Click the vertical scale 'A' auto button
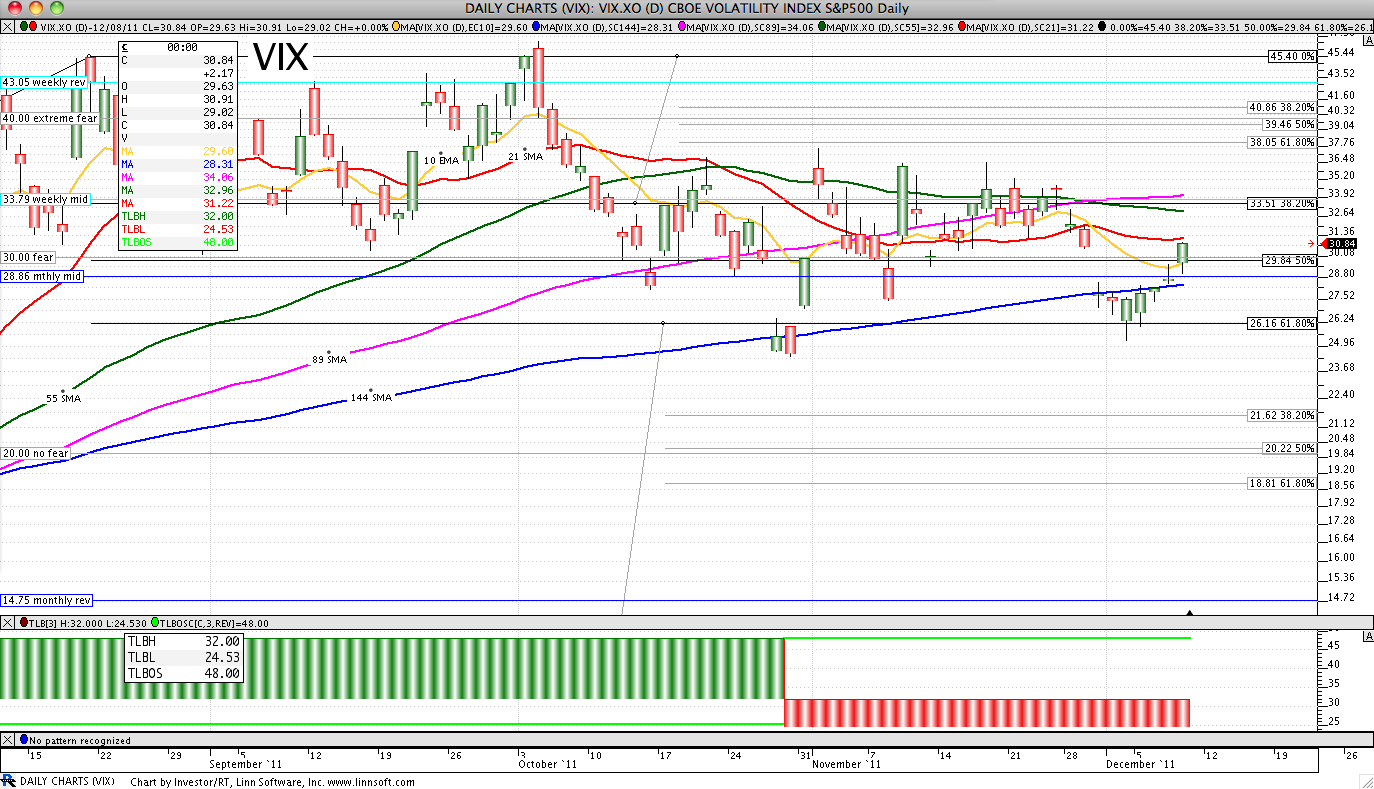This screenshot has width=1374, height=789. tap(1368, 40)
